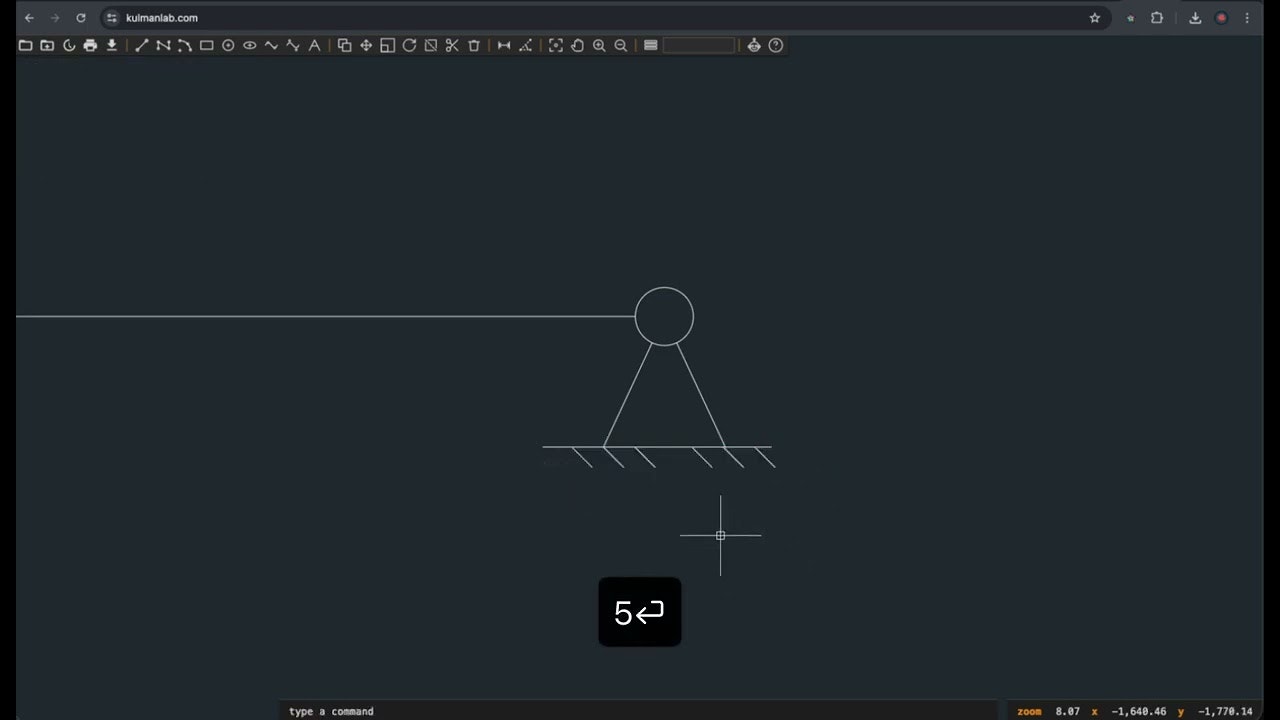Click the zoom extents icon
Screen dimensions: 1280x720
click(556, 45)
